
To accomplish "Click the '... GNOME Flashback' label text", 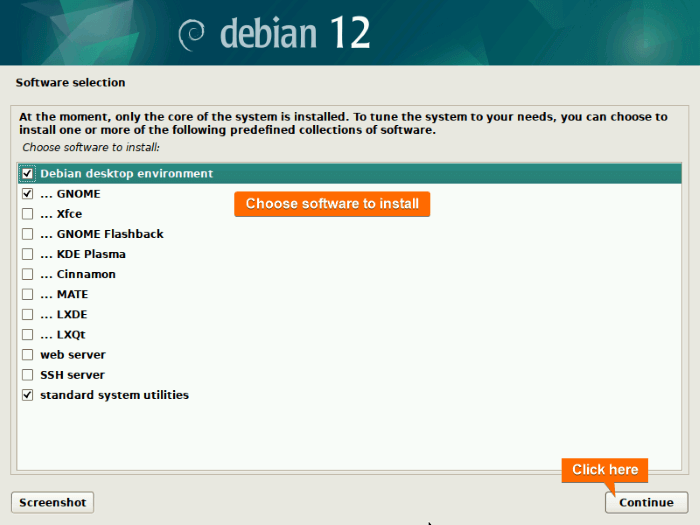I will pos(102,234).
